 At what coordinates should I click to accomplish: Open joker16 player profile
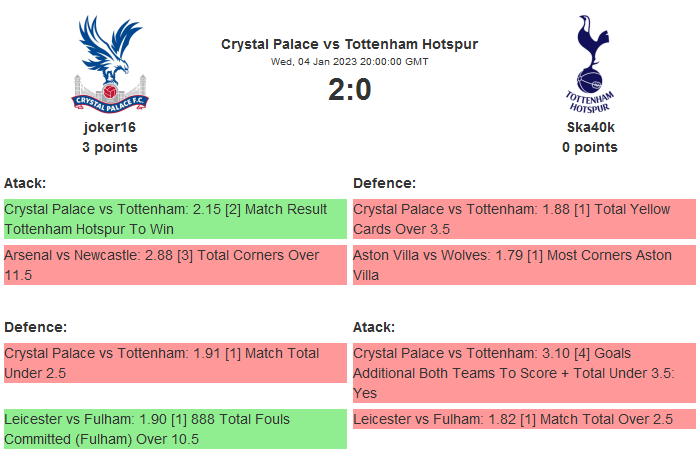point(110,127)
